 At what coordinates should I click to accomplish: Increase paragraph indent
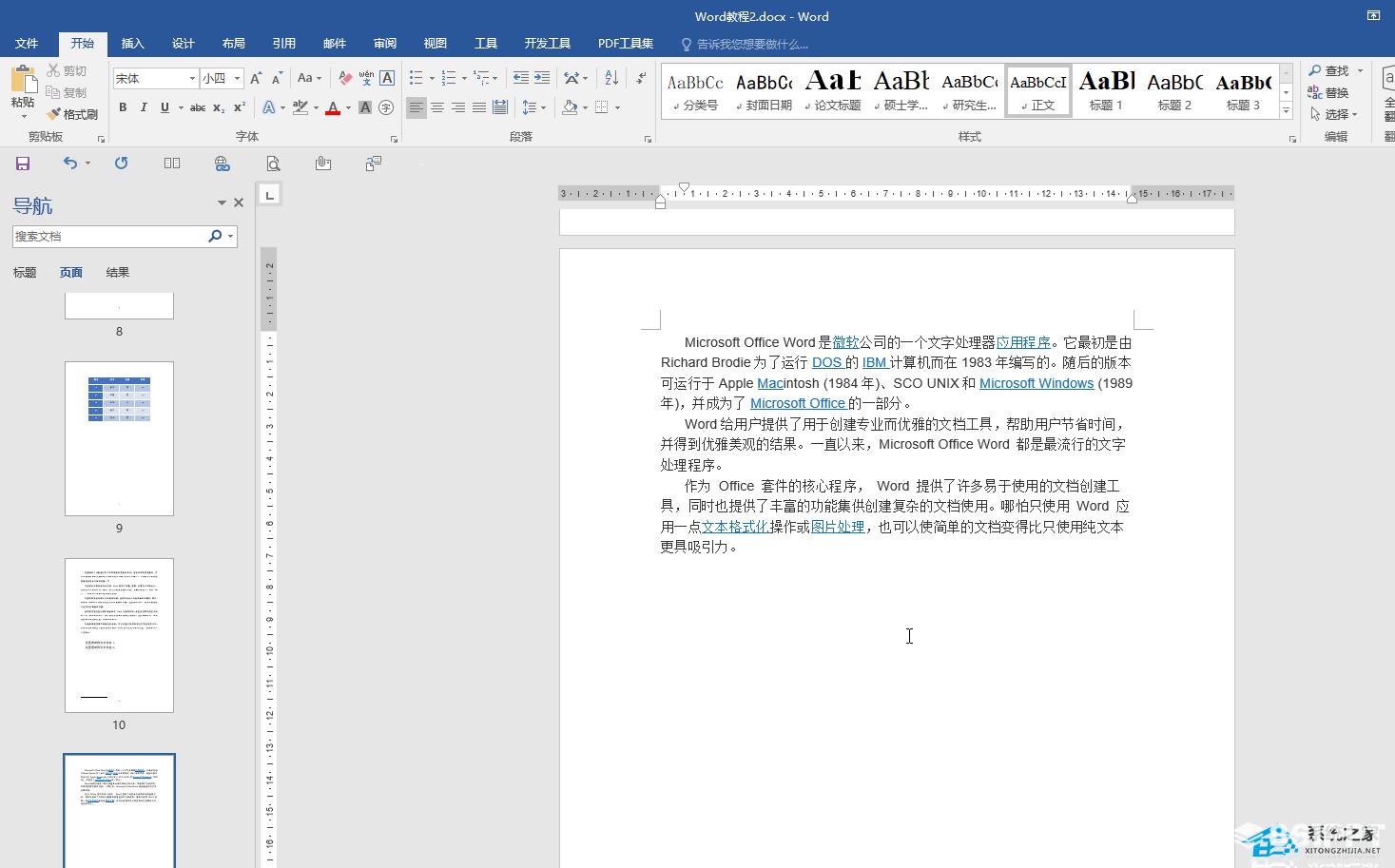[x=542, y=78]
